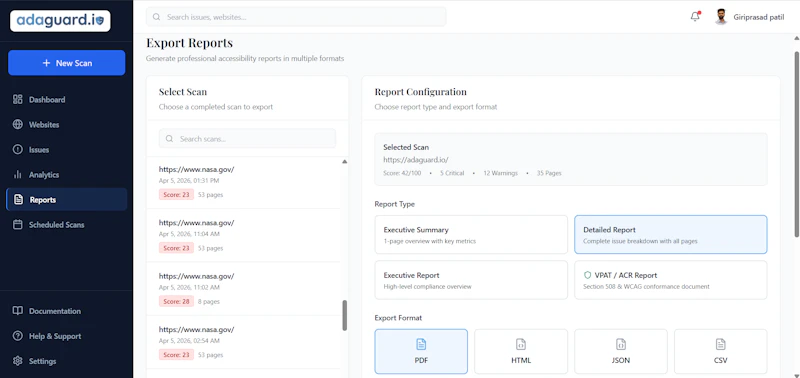800x378 pixels.
Task: Open Analytics section
Action: pos(66,174)
